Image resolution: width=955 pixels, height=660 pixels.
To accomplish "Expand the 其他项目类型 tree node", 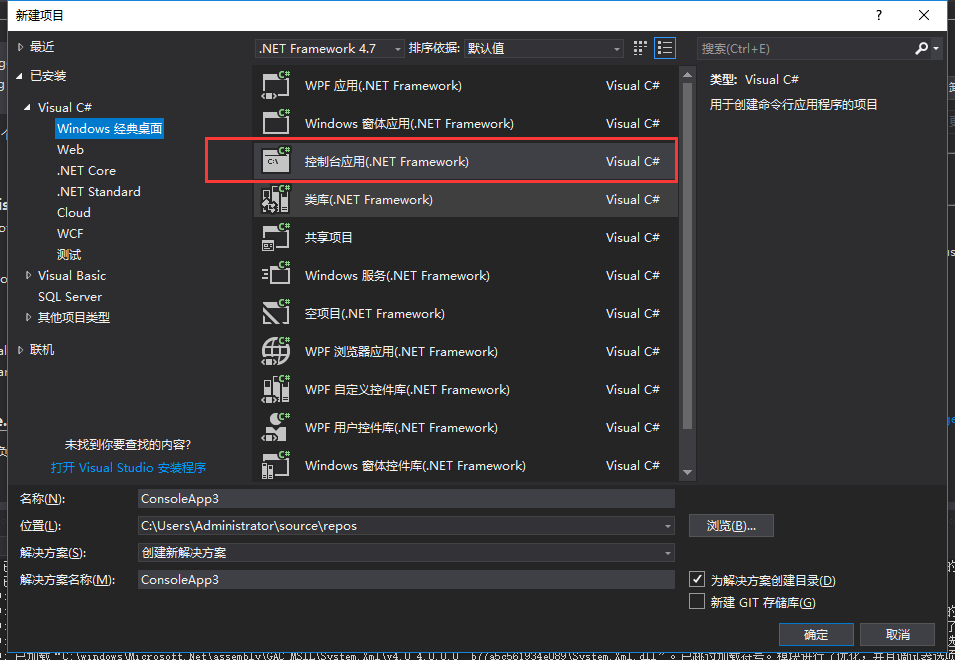I will (28, 317).
